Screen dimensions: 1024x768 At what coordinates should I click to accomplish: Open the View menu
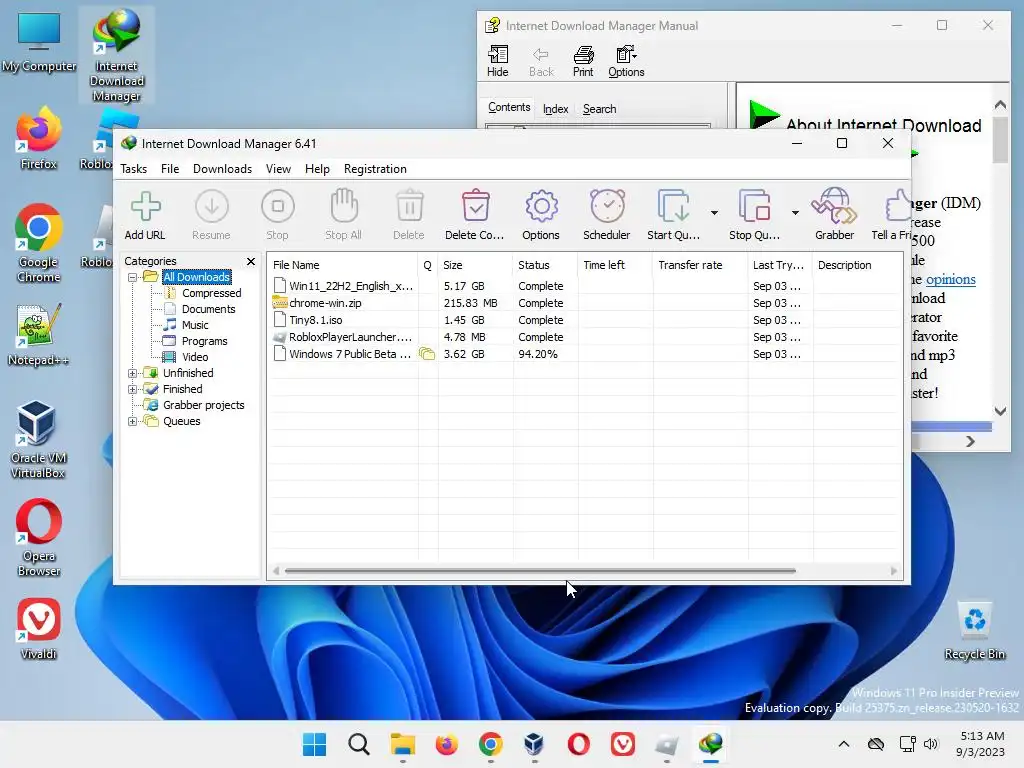[278, 169]
